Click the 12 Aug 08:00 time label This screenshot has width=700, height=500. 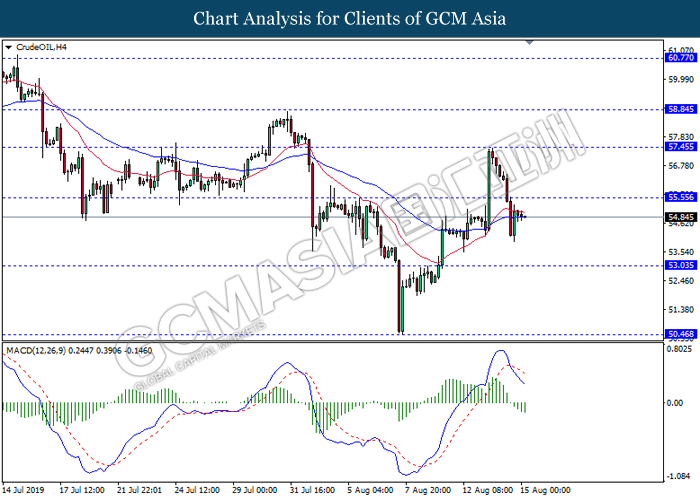[488, 490]
